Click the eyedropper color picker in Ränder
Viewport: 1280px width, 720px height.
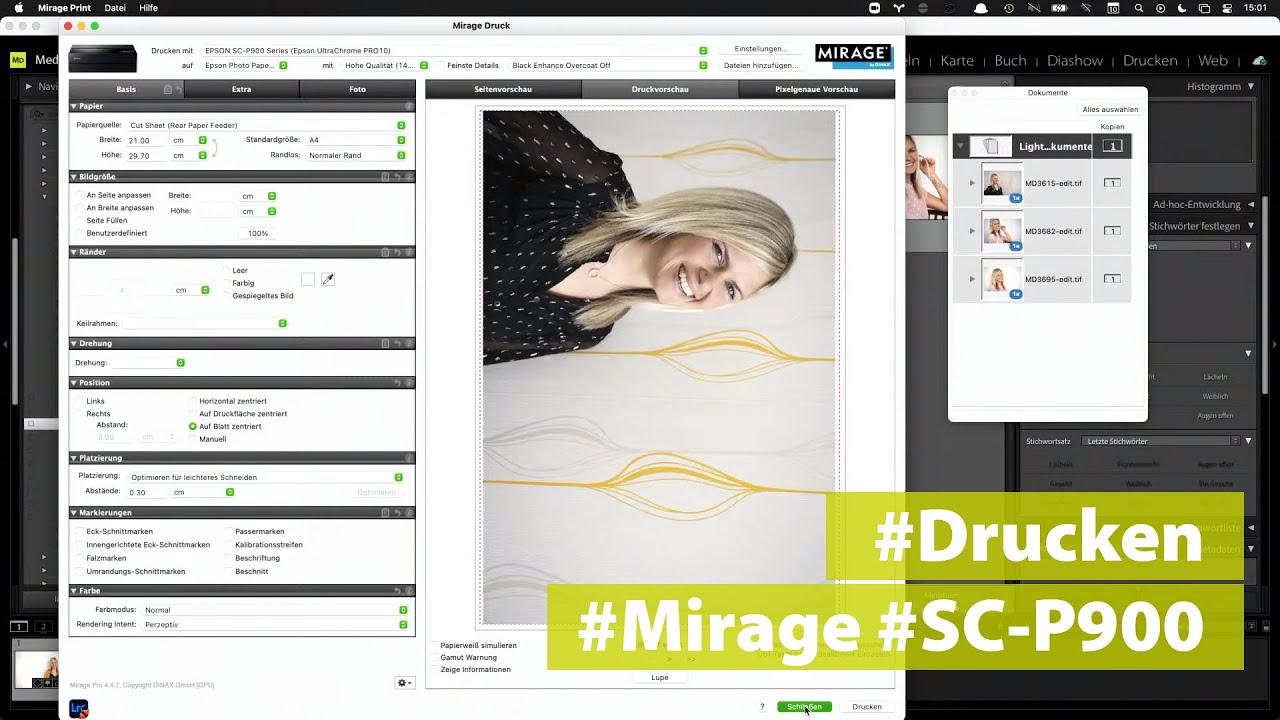tap(327, 280)
